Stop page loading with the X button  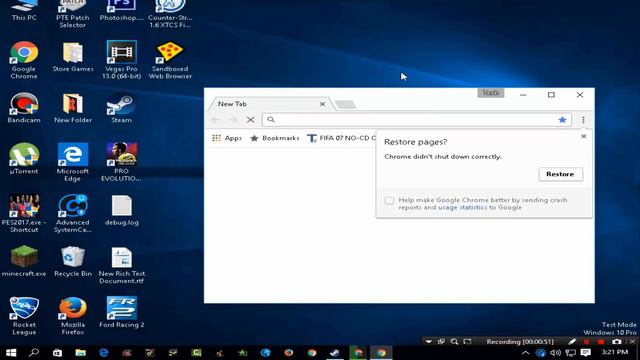coord(251,120)
